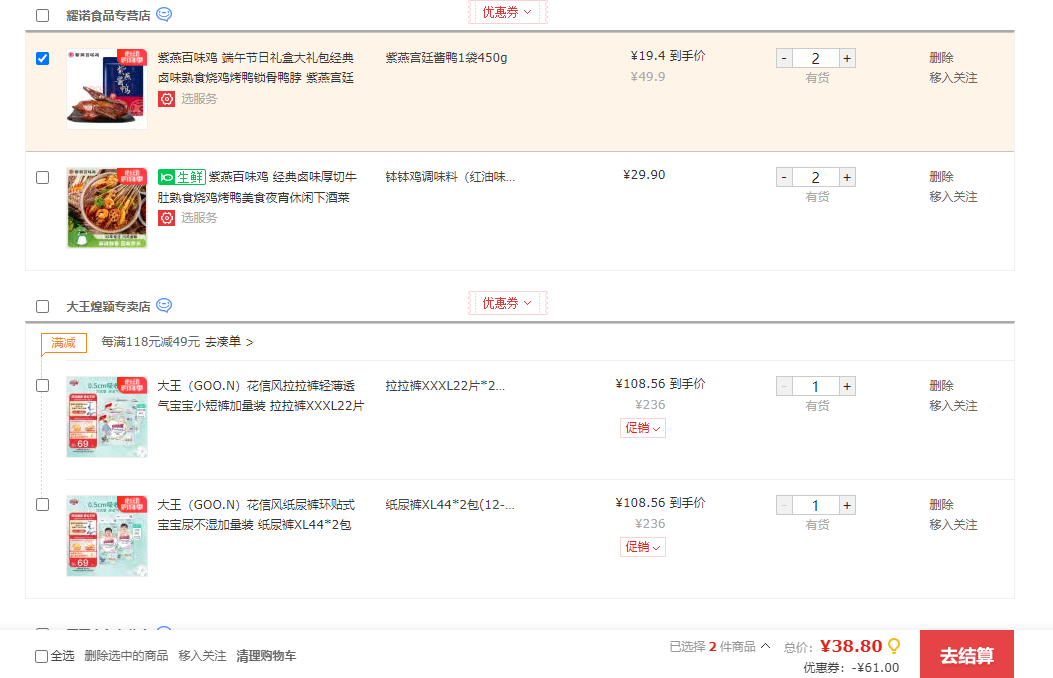Click 选服务 text for 紫燕宫廷酱鸭 item
Screen dimensions: 1053x678
(x=199, y=99)
